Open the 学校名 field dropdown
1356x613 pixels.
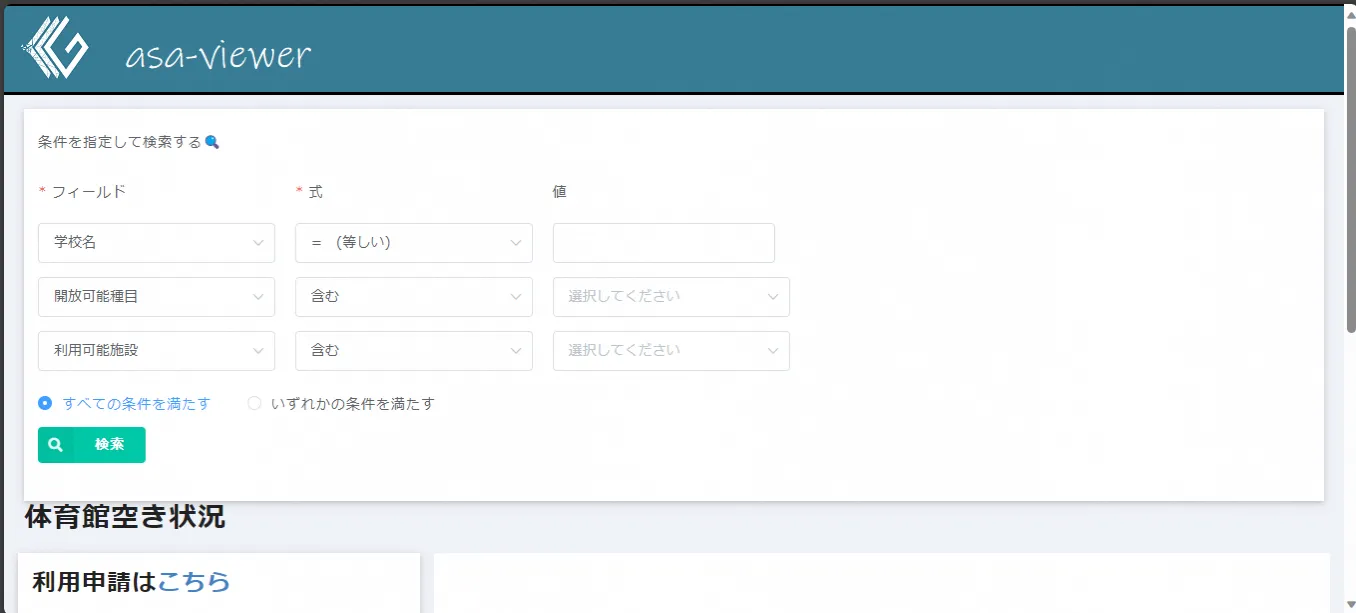[x=156, y=243]
